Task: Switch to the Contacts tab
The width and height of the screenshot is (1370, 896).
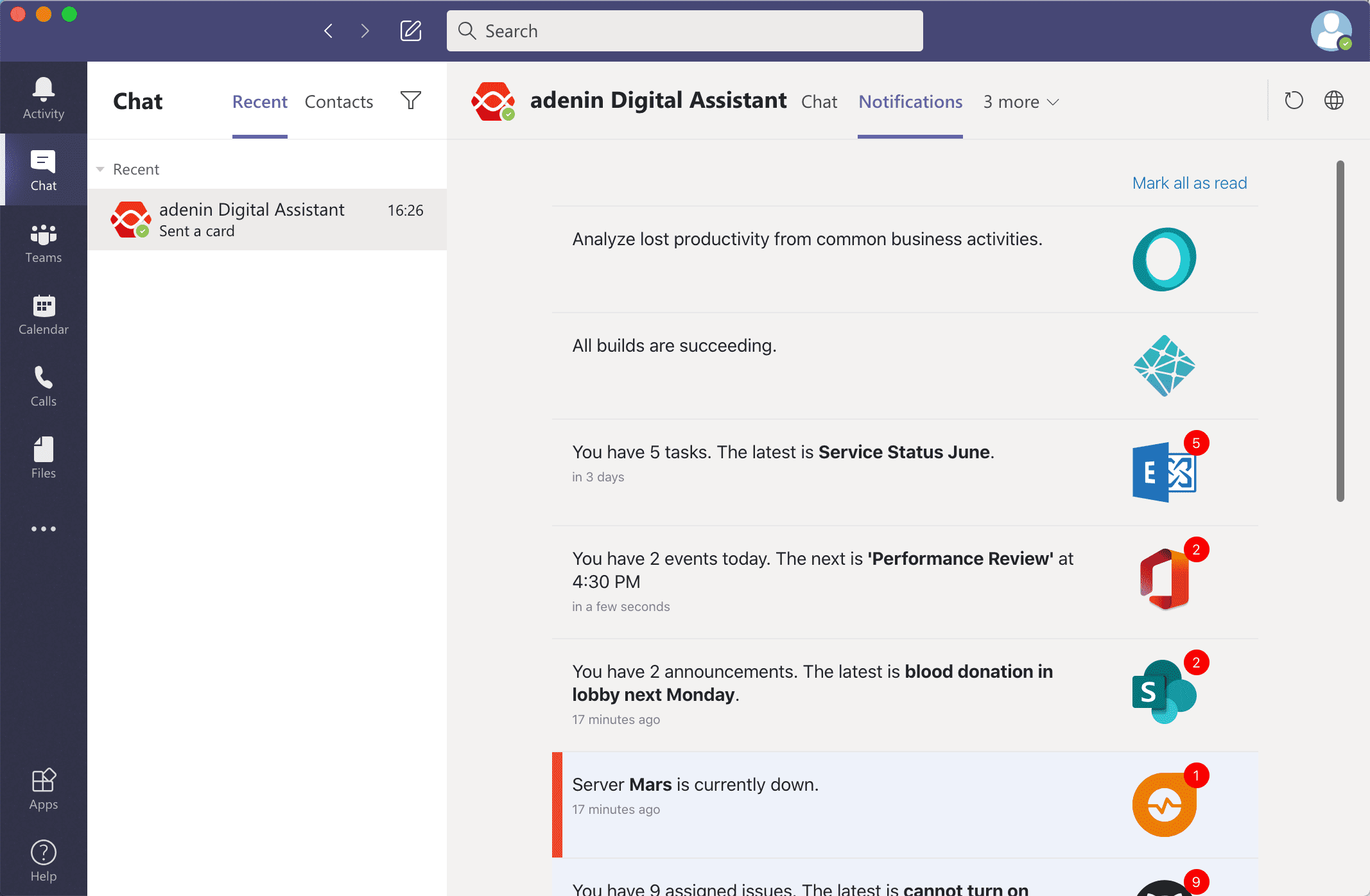Action: point(339,102)
